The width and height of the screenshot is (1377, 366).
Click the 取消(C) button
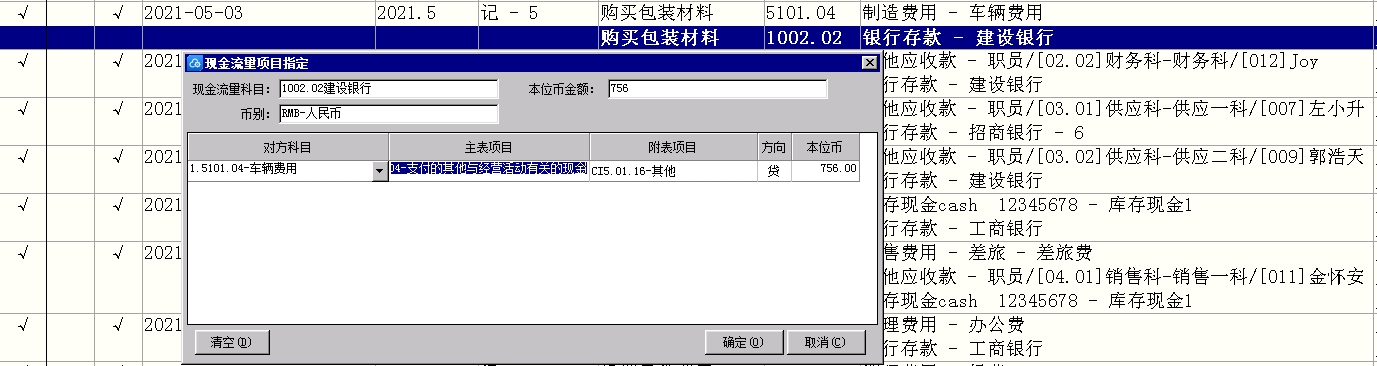[x=826, y=342]
